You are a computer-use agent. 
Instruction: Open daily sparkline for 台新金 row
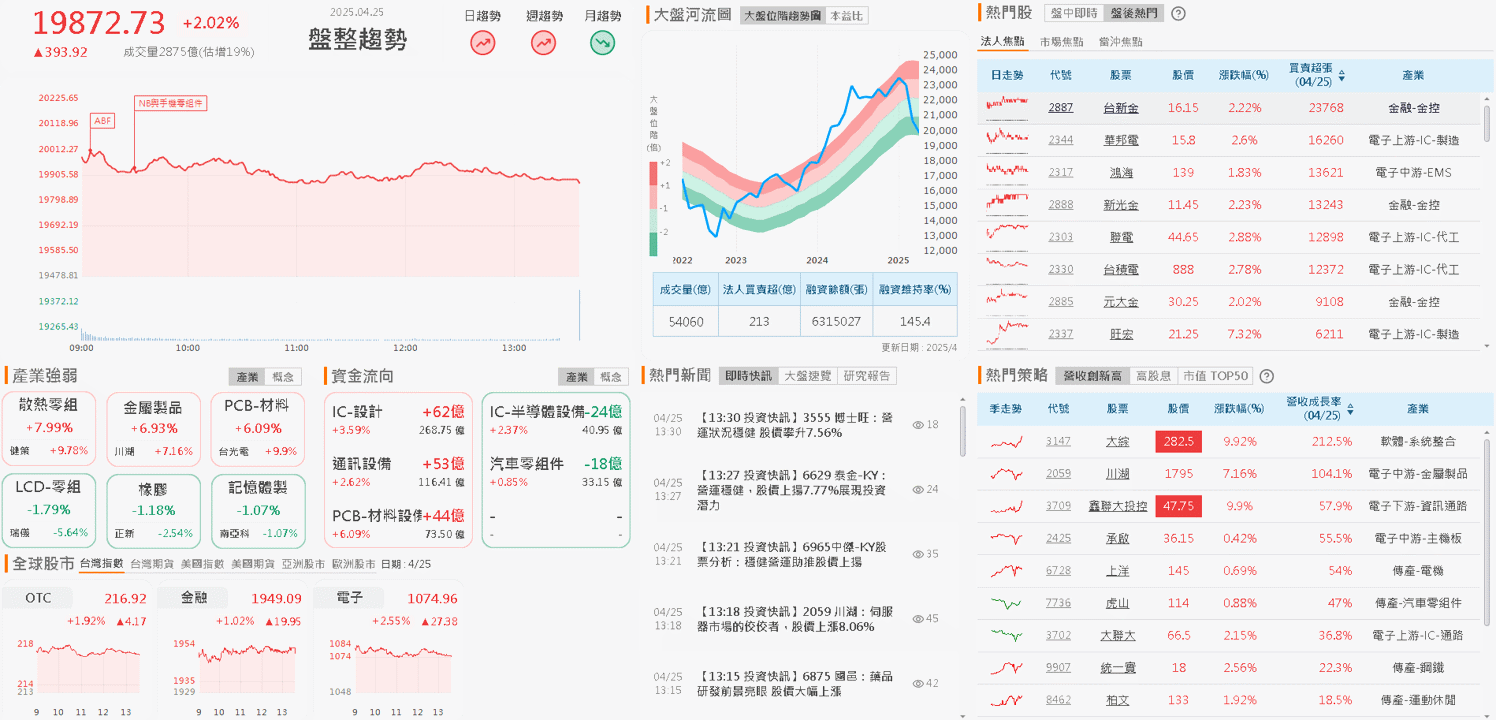tap(1007, 107)
